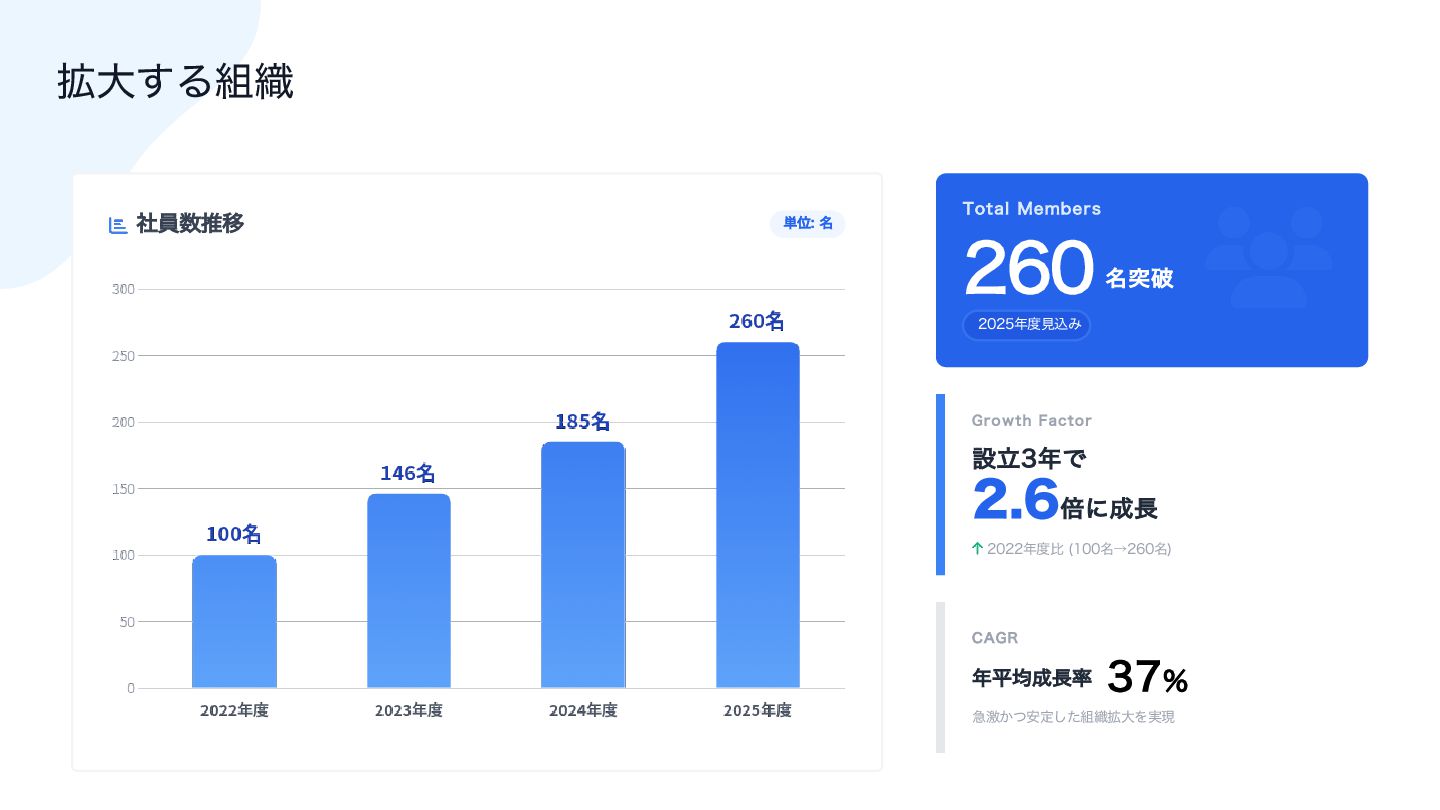
Task: Click the 37% figure
Action: click(x=1148, y=677)
